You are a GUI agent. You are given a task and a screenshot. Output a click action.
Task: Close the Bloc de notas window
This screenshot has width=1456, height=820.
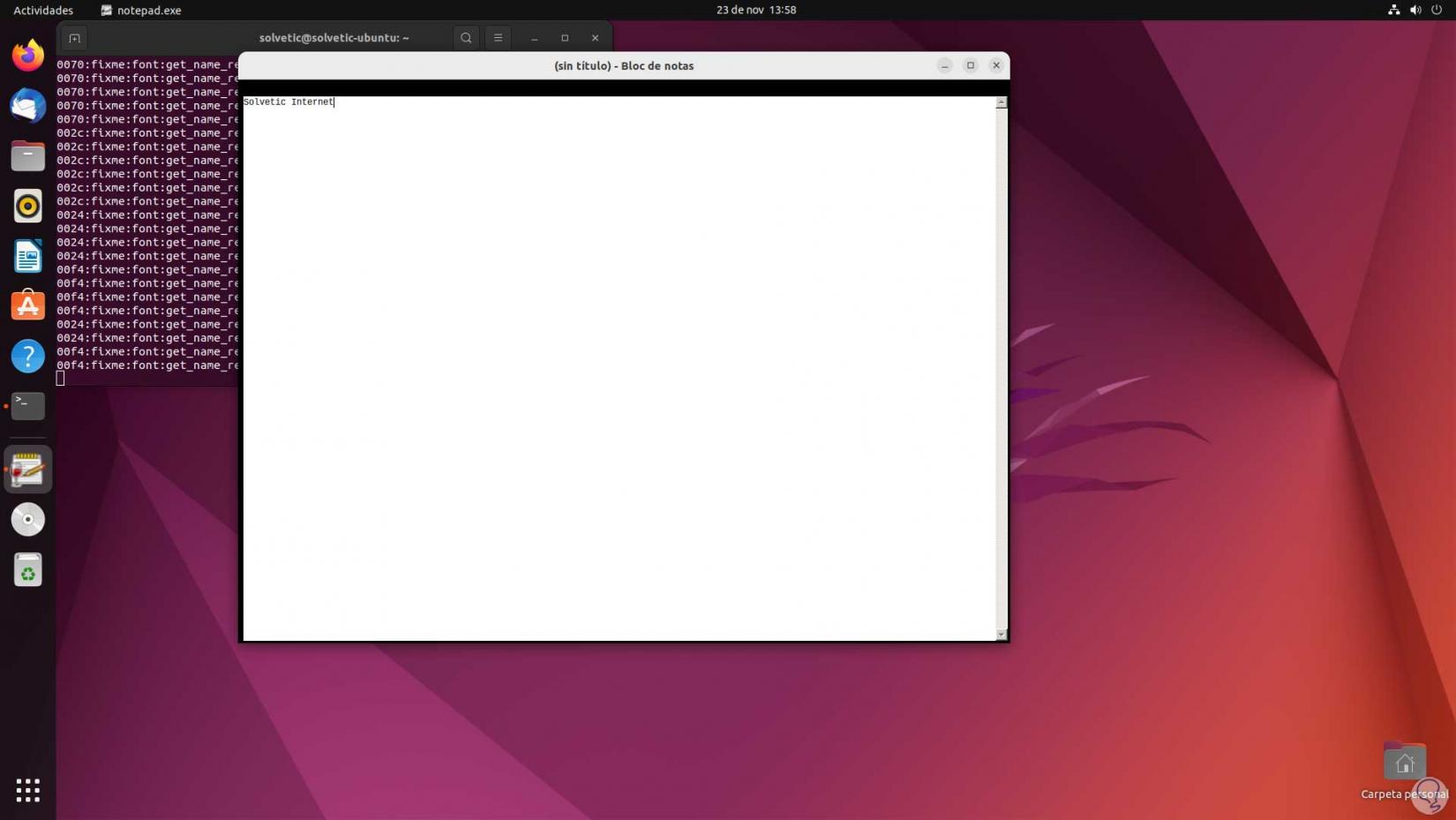[996, 65]
